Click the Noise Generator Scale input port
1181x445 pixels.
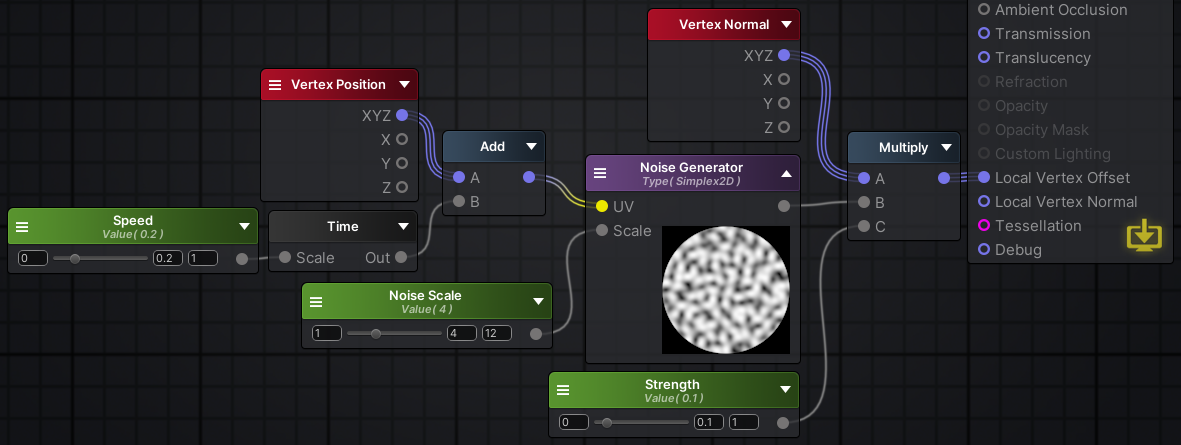(x=602, y=230)
